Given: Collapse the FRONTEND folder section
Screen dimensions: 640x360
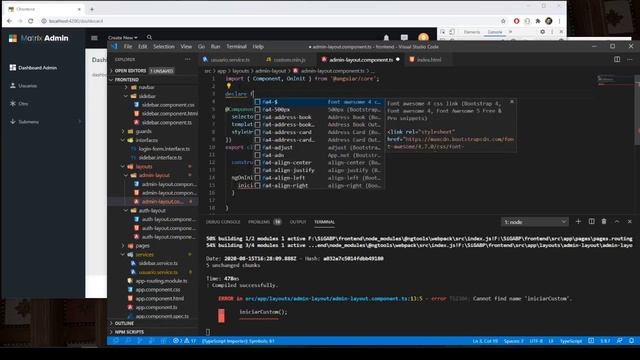Looking at the screenshot, I should coord(127,80).
